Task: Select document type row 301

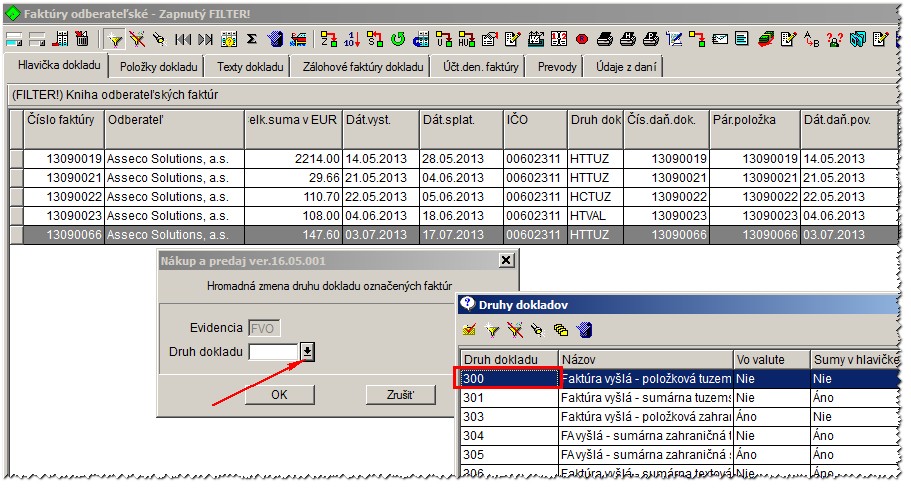Action: (680, 398)
